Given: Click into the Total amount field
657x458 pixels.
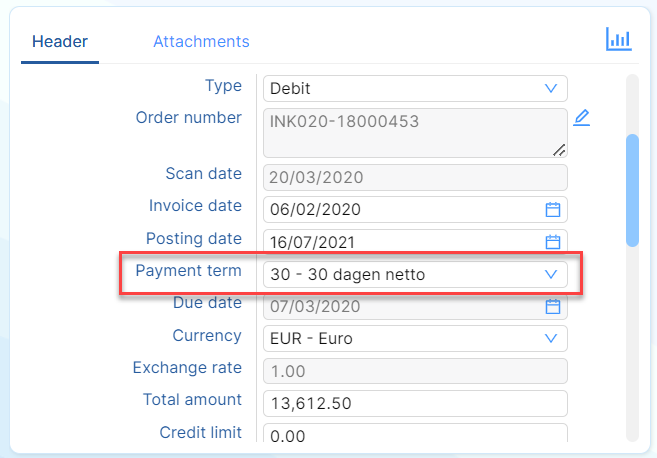Looking at the screenshot, I should click(415, 404).
